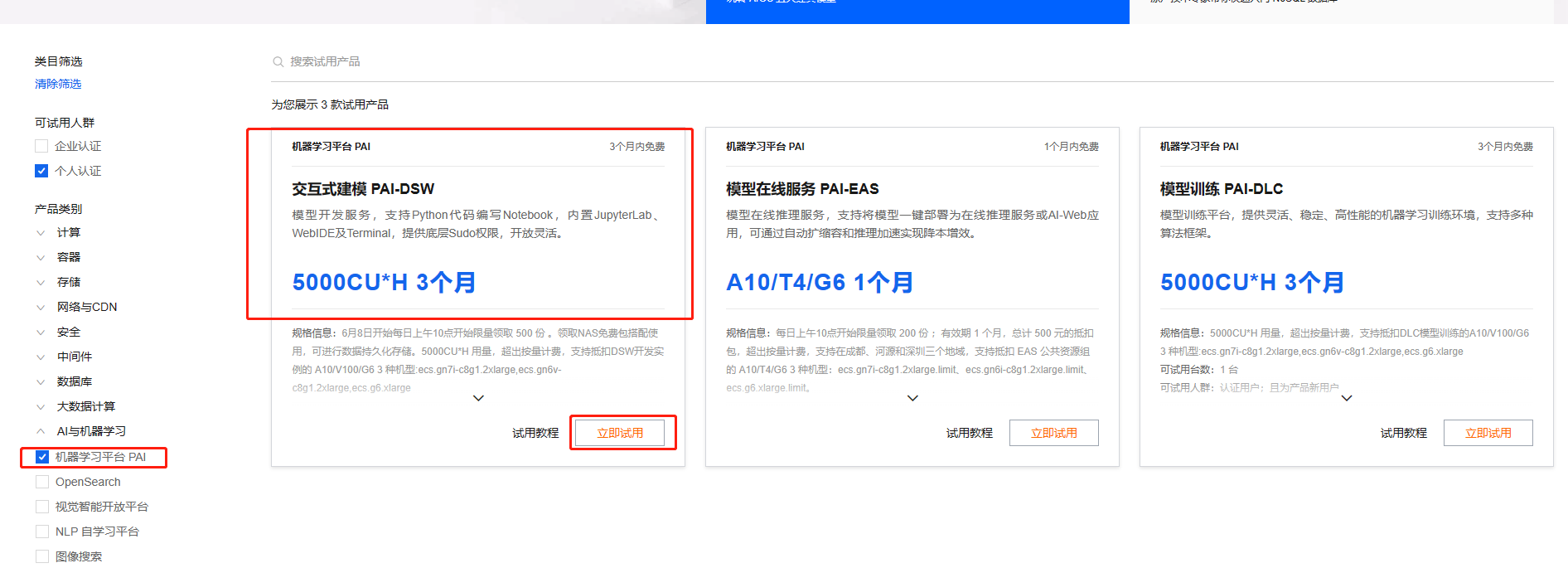
Task: Open the 模型在线服务 PAI-EAS title
Action: pos(801,189)
